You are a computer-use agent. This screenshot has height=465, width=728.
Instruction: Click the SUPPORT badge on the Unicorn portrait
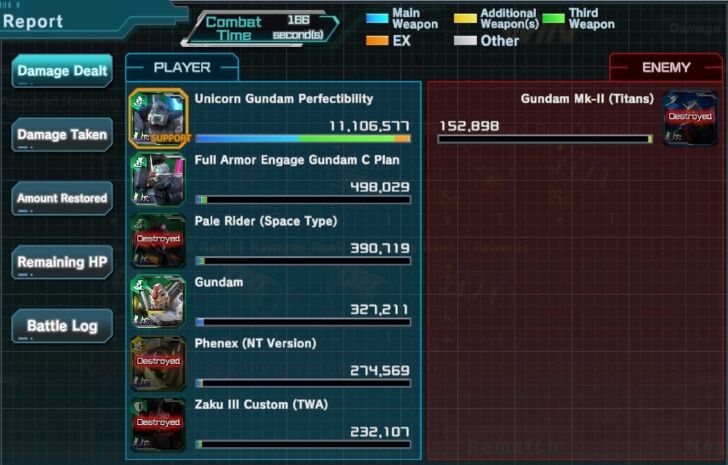[x=171, y=138]
